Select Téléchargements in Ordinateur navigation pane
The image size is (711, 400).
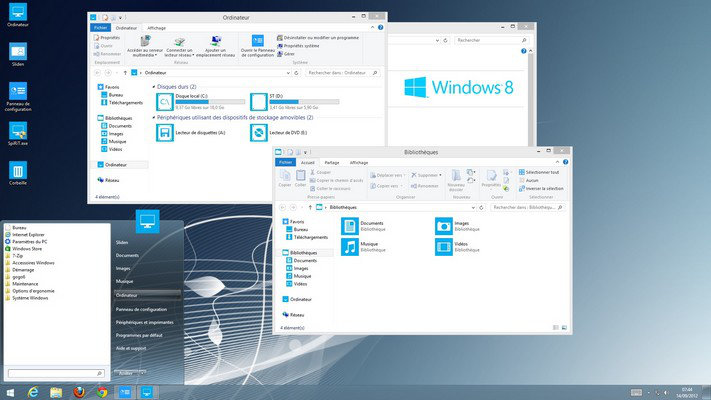[x=122, y=103]
